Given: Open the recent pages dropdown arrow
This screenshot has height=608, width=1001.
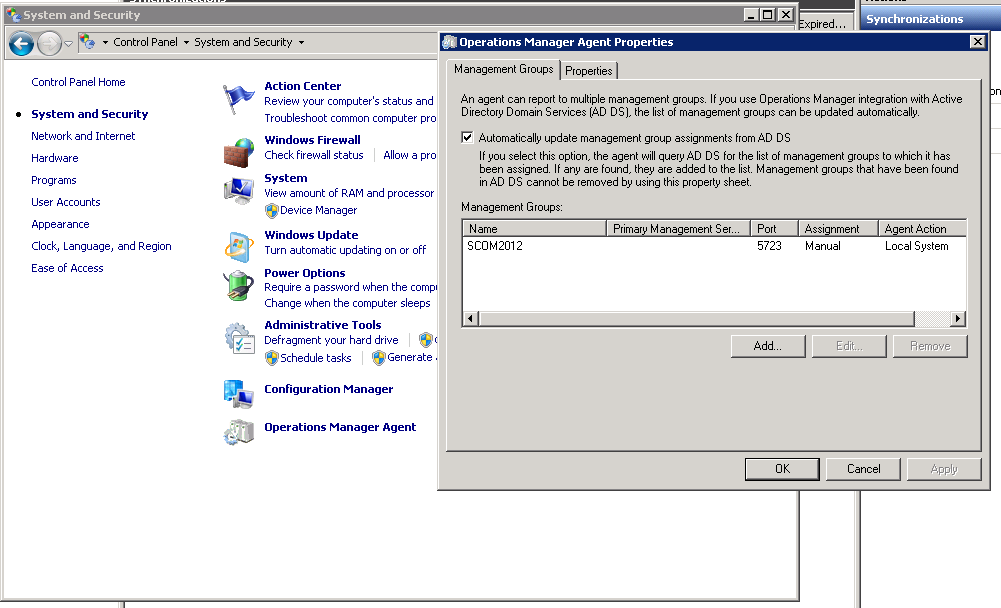Looking at the screenshot, I should (x=68, y=43).
